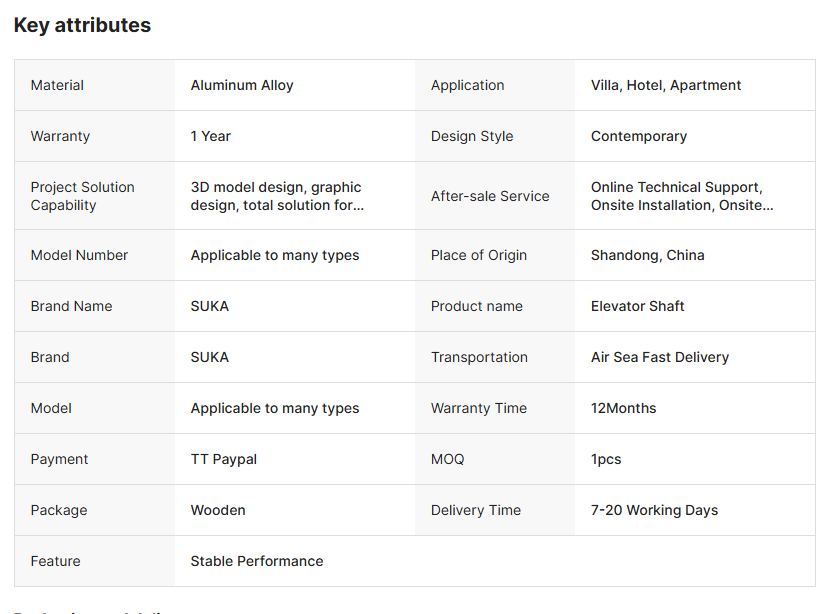Click the Villa, Hotel, Apartment application value
The height and width of the screenshot is (614, 831).
pyautogui.click(x=666, y=85)
